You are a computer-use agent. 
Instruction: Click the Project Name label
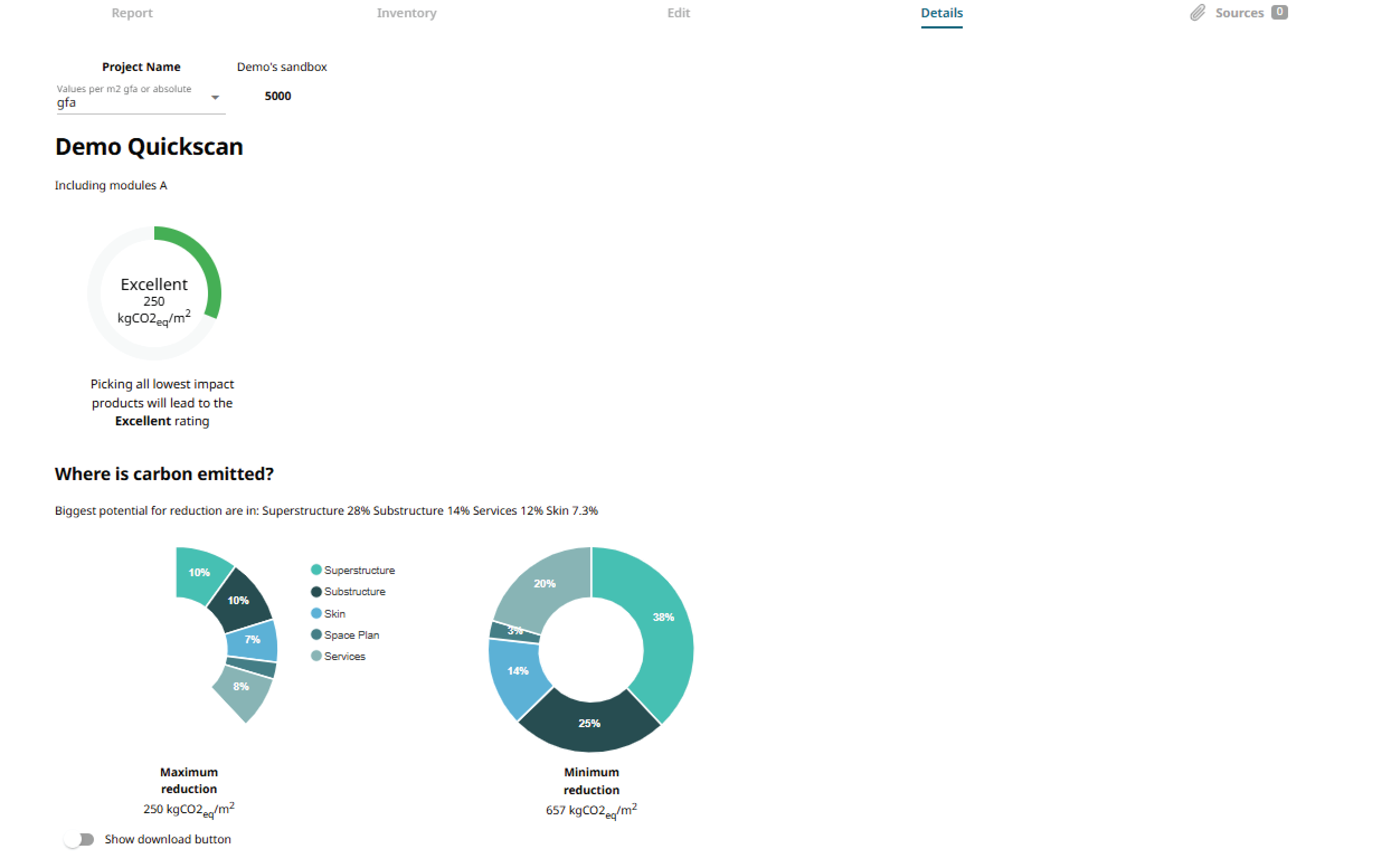[x=141, y=67]
